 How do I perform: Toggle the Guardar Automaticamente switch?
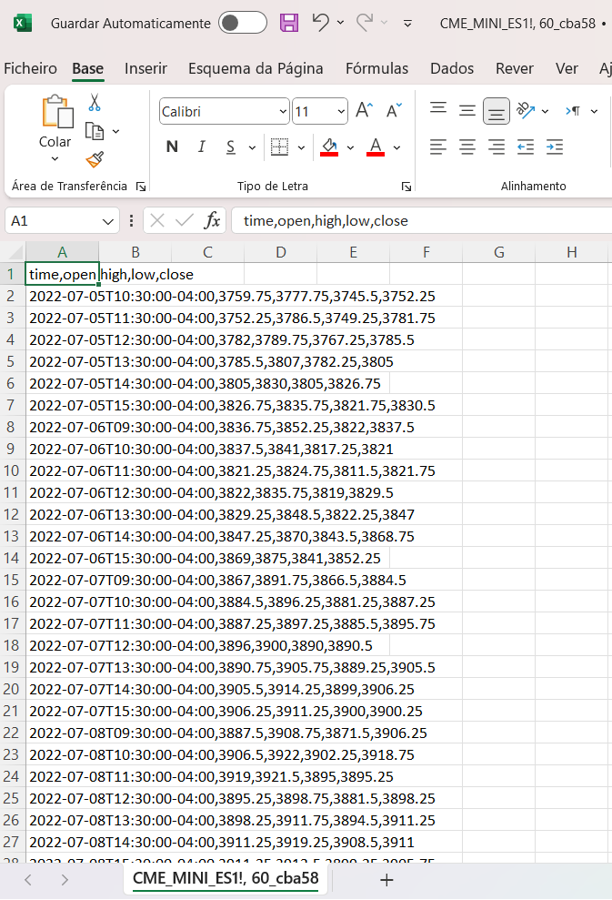coord(242,23)
